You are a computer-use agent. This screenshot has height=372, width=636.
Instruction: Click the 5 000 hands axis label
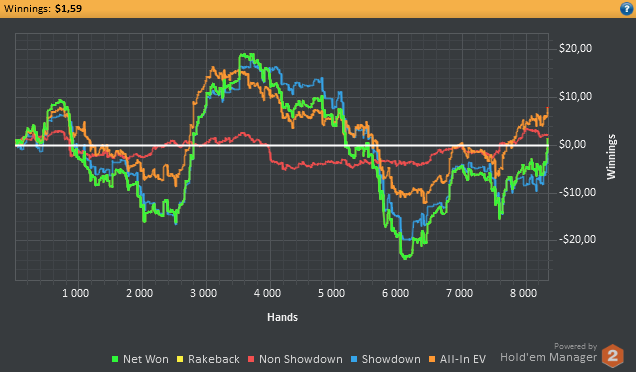point(331,293)
